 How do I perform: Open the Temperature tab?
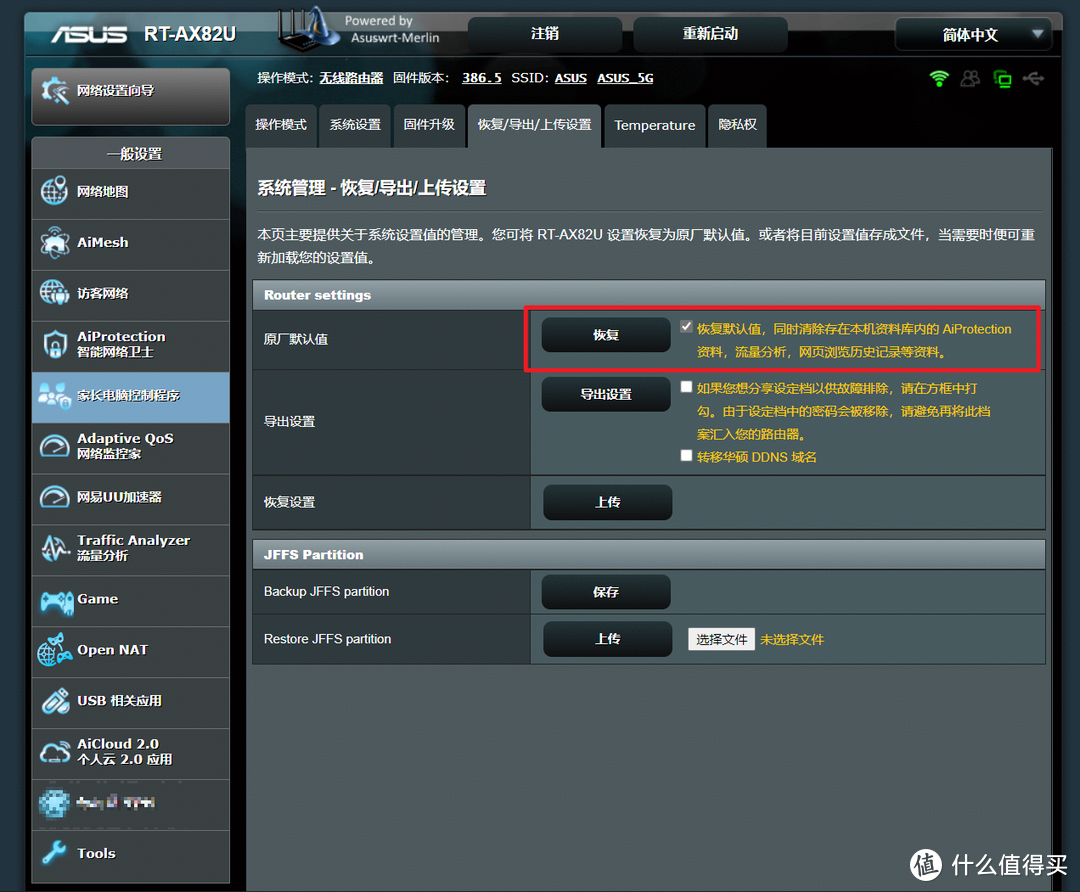tap(655, 125)
